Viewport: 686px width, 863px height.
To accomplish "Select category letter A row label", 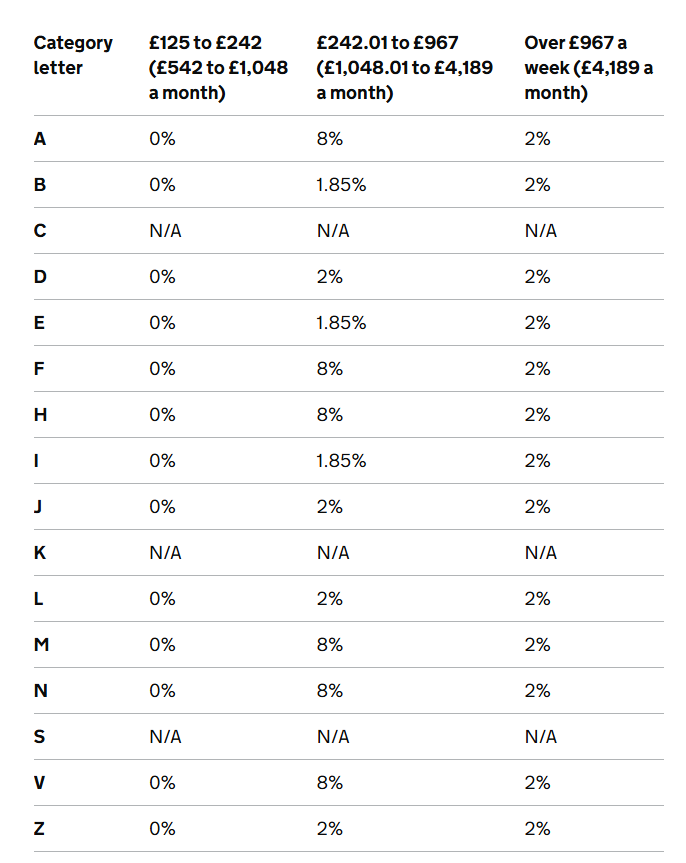I will pyautogui.click(x=40, y=139).
